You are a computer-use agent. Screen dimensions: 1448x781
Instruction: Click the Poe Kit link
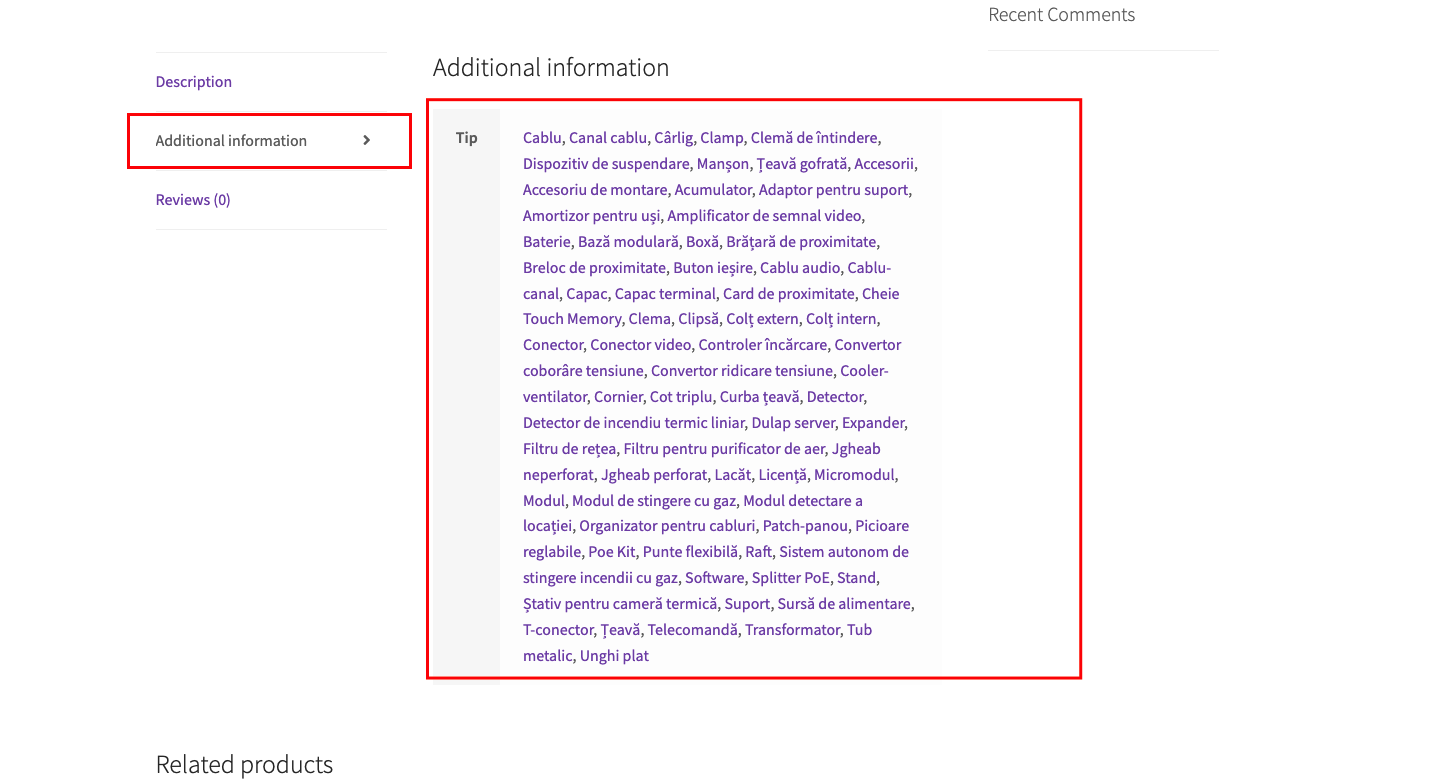pos(612,552)
